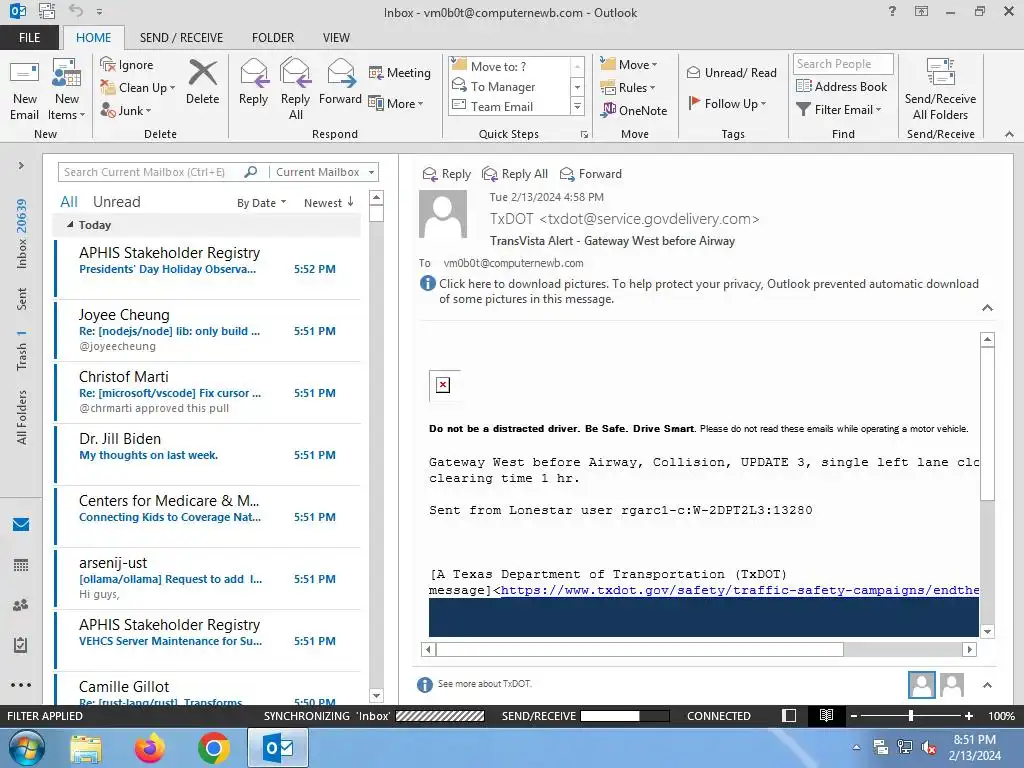Viewport: 1024px width, 768px height.
Task: Click Forward in the reading pane
Action: point(591,174)
